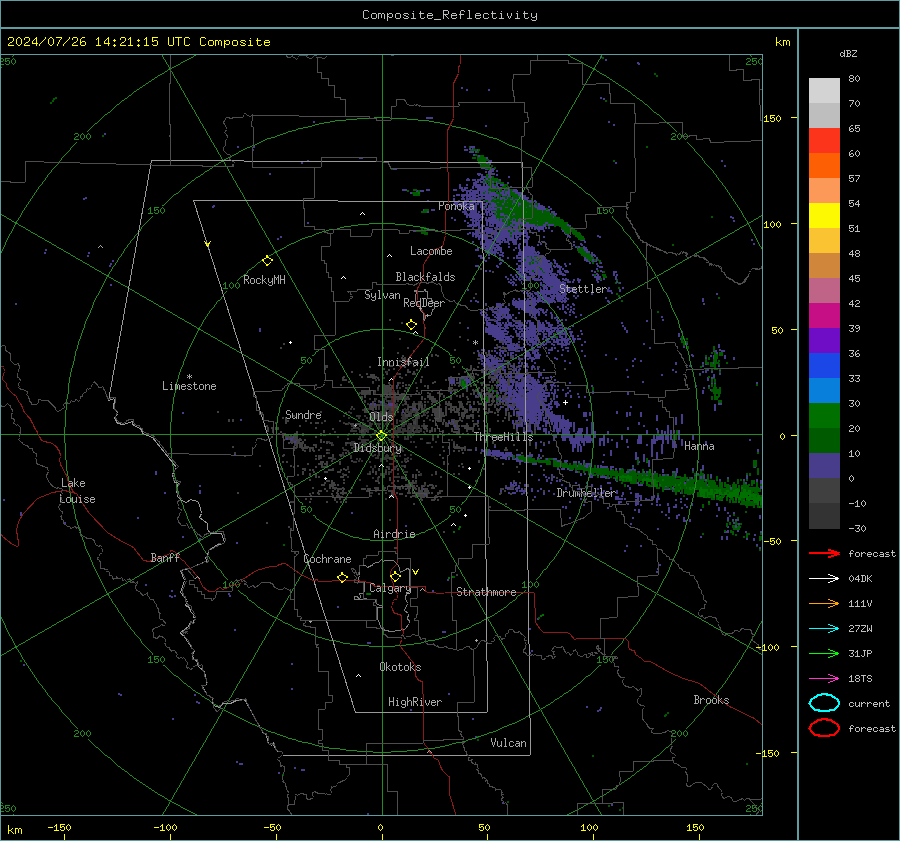Click the yellow radar center diamond at Didsbury
This screenshot has width=900, height=841.
[381, 436]
